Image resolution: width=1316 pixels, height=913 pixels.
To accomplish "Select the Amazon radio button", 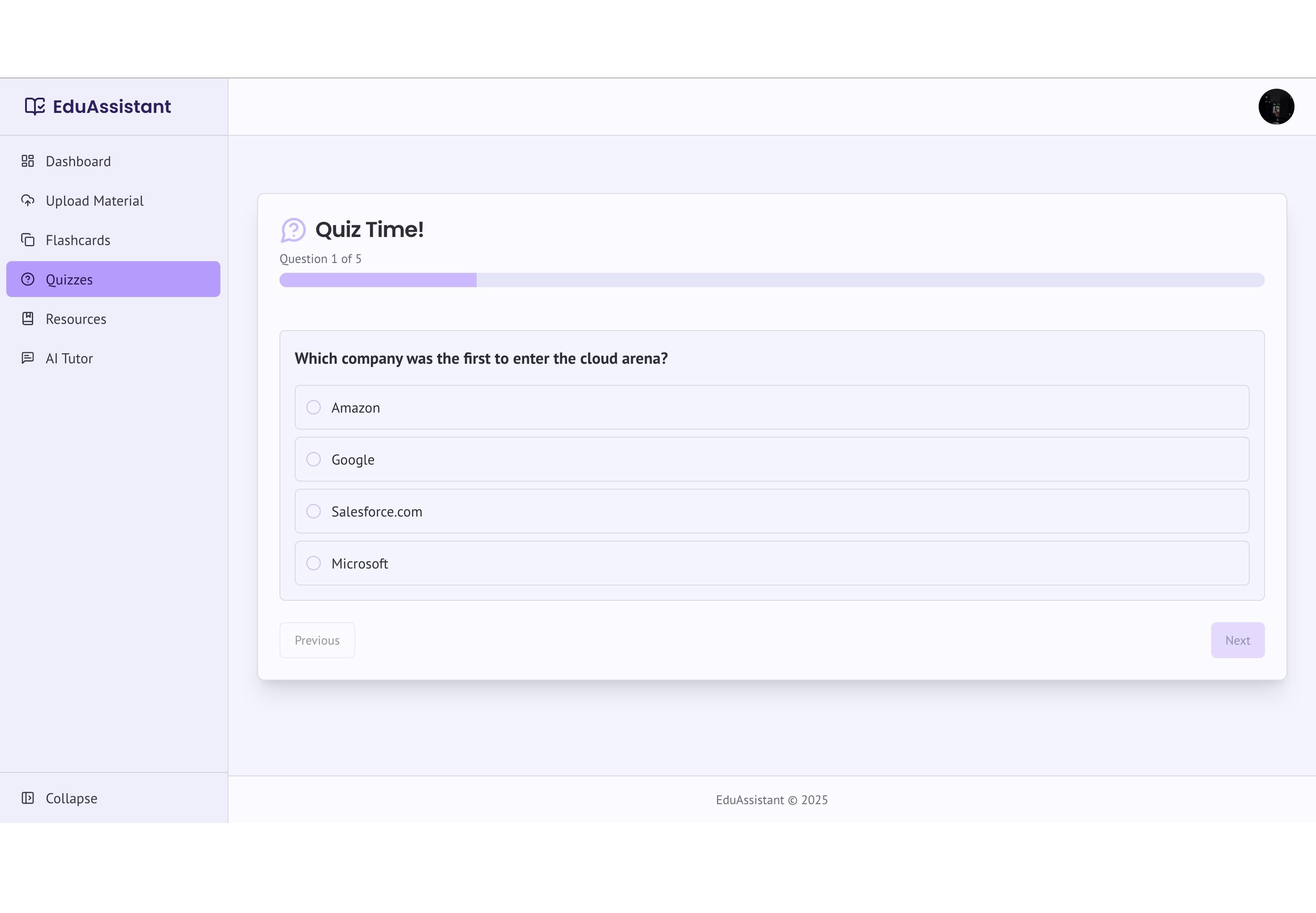I will tap(314, 407).
